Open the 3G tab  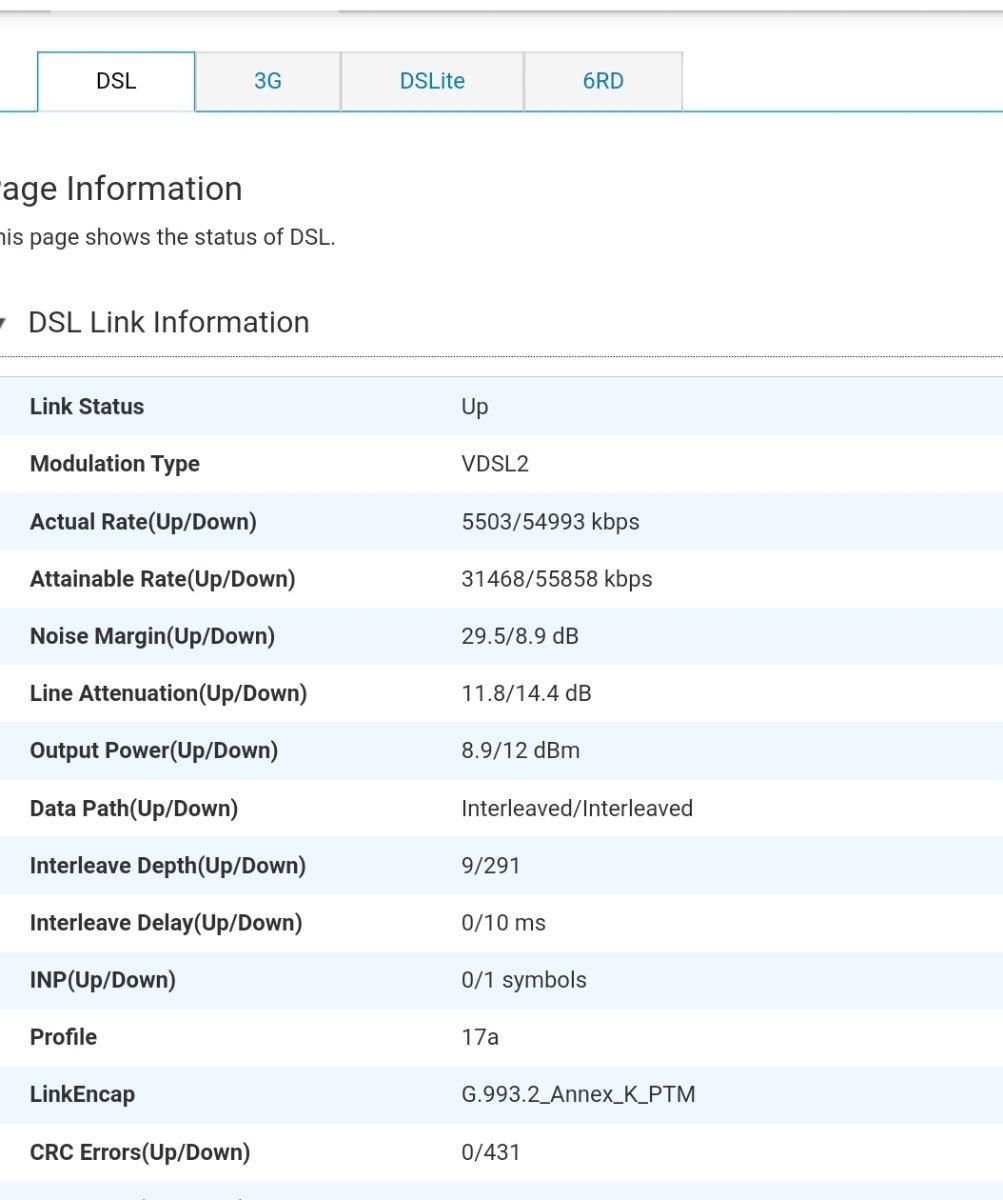267,81
